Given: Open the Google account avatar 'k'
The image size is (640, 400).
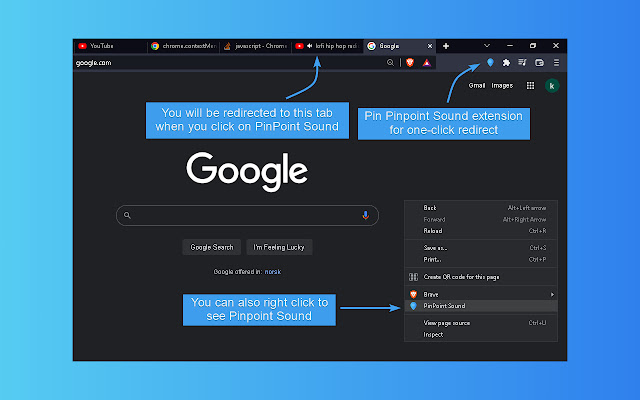Looking at the screenshot, I should 552,86.
